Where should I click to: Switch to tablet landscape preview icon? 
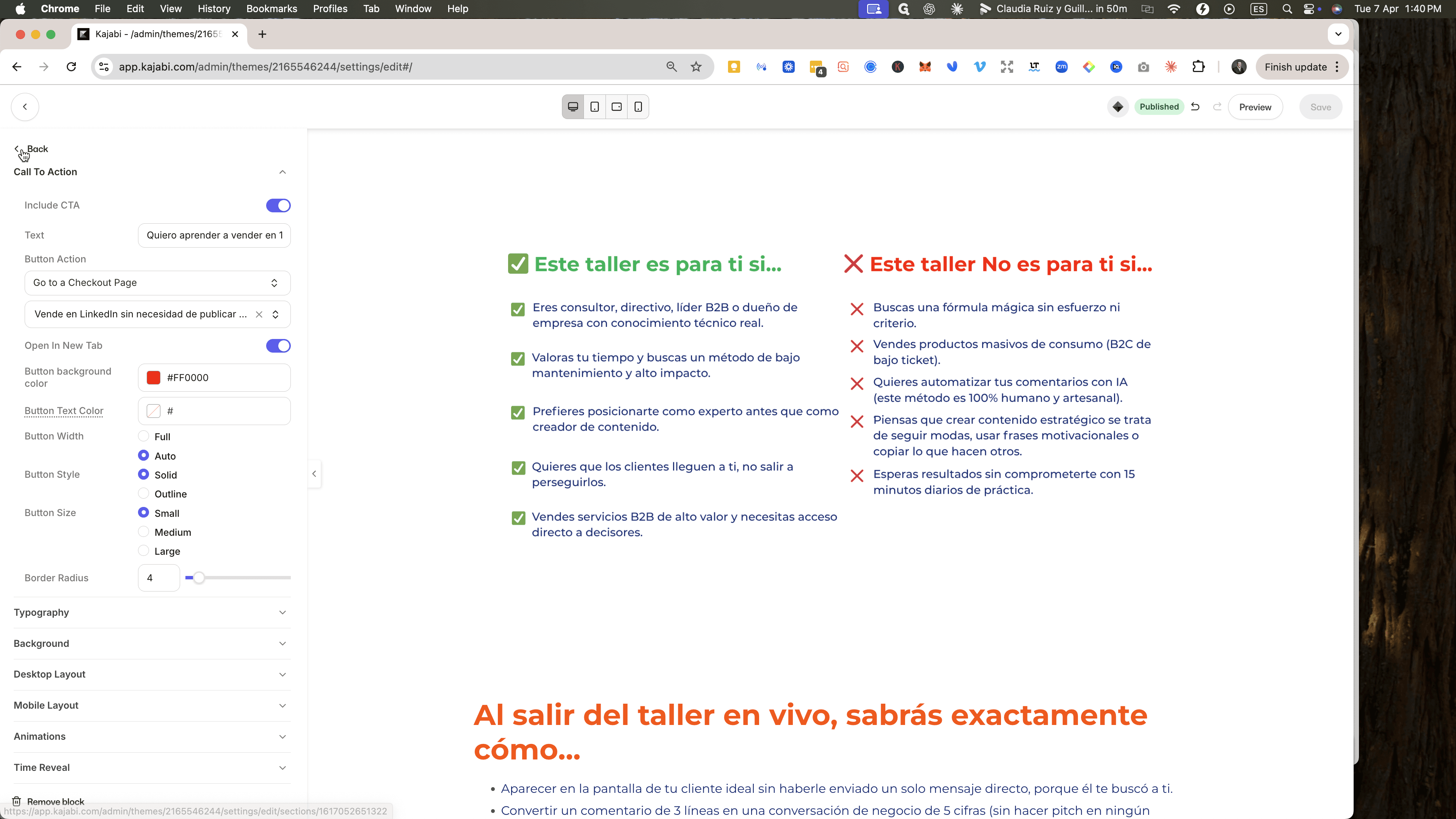tap(617, 107)
